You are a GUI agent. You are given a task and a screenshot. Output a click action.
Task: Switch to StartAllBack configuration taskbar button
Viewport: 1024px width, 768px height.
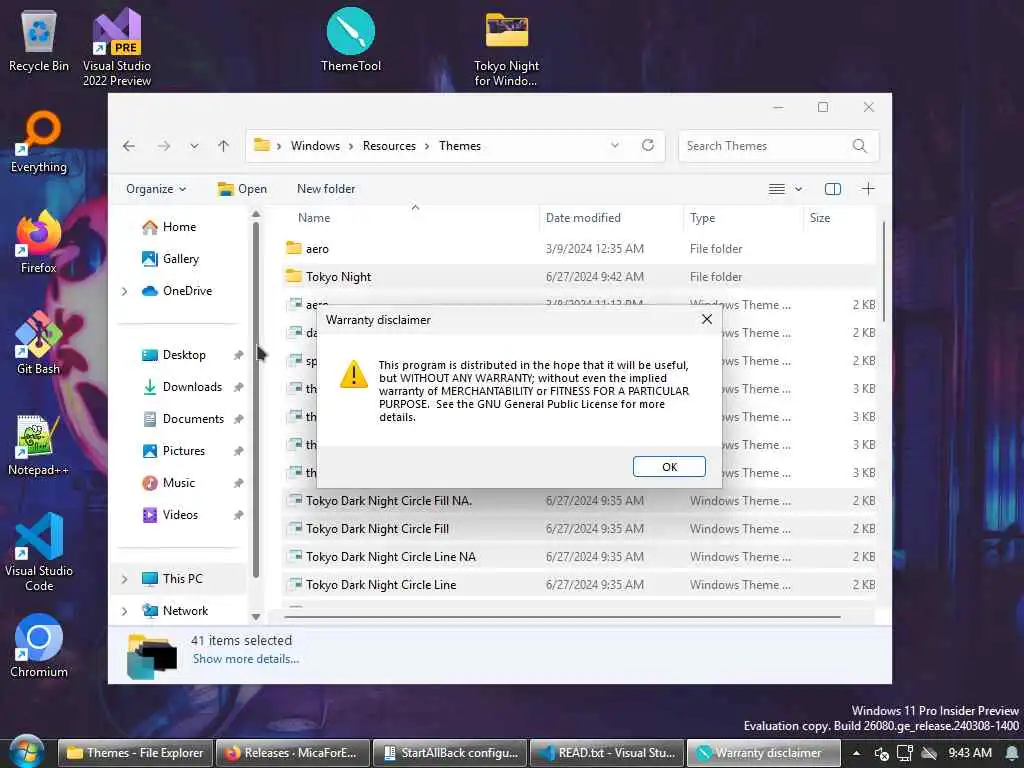coord(450,753)
